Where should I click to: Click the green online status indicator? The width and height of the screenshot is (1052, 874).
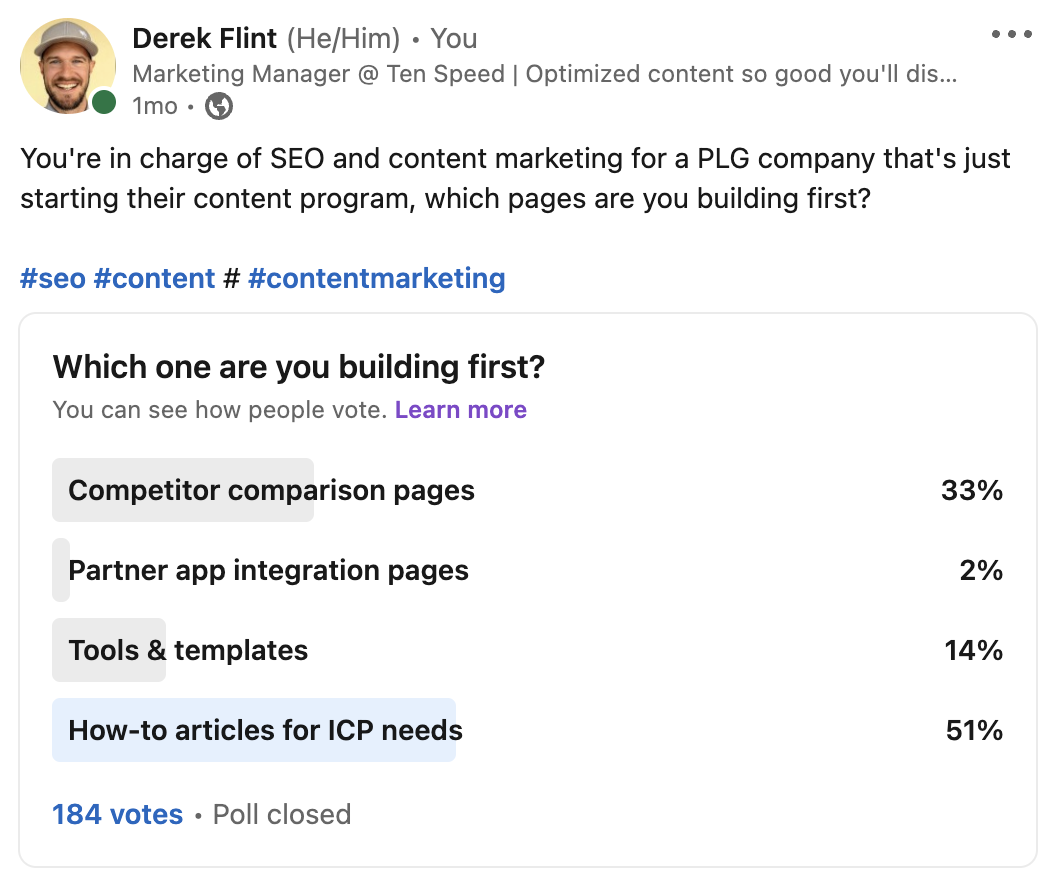(103, 103)
